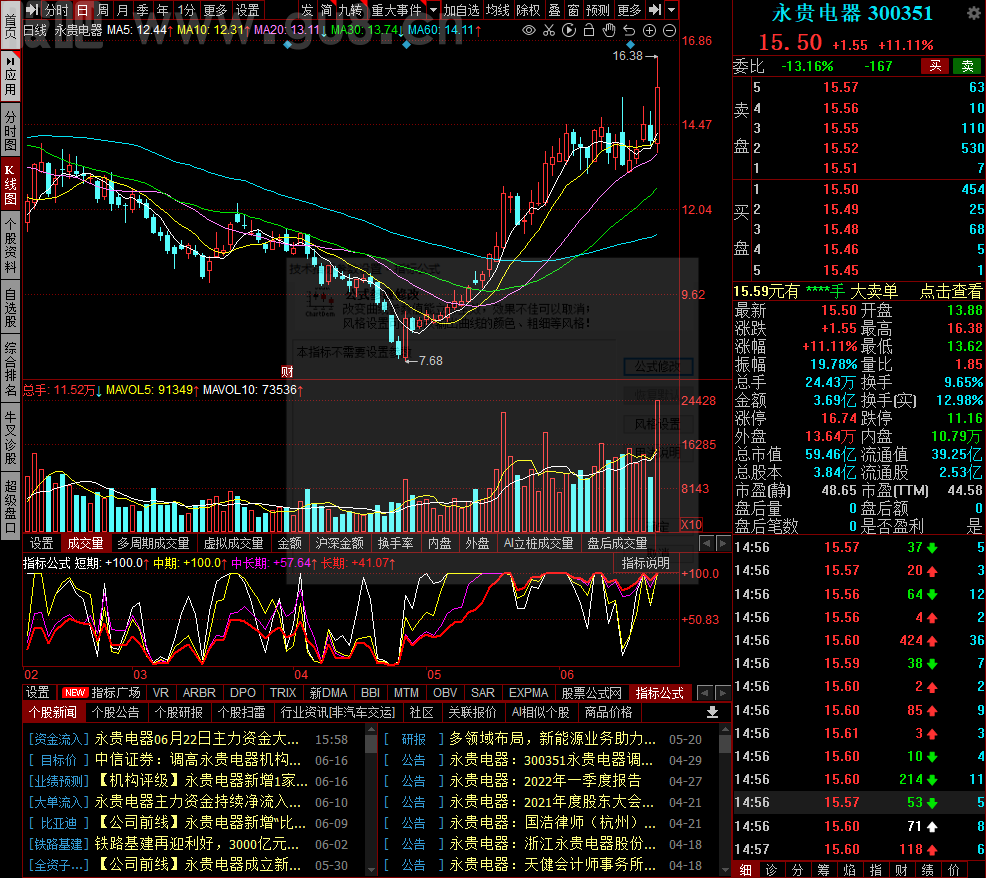Image resolution: width=986 pixels, height=878 pixels.
Task: Click 重大事件 toolbar button
Action: (397, 10)
